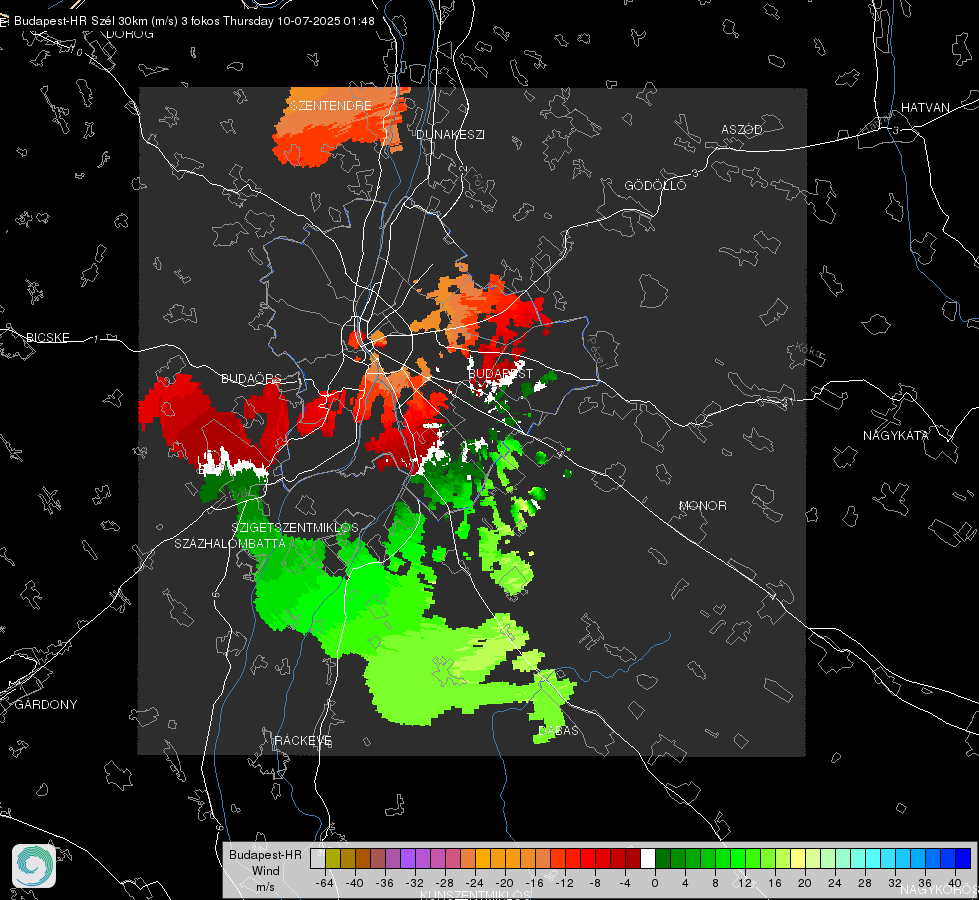Pick the leftmost light gray legend swatch
979x900 pixels.
[318, 858]
